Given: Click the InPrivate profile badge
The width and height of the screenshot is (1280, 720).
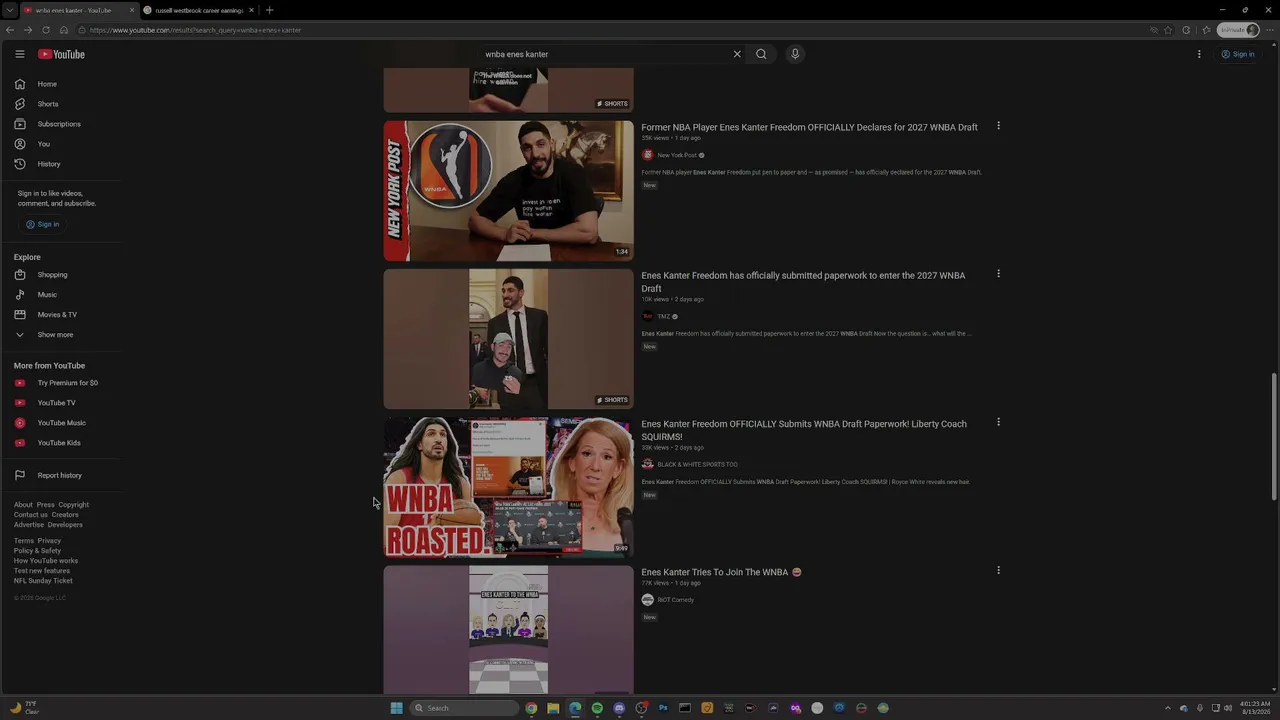Looking at the screenshot, I should (x=1238, y=30).
